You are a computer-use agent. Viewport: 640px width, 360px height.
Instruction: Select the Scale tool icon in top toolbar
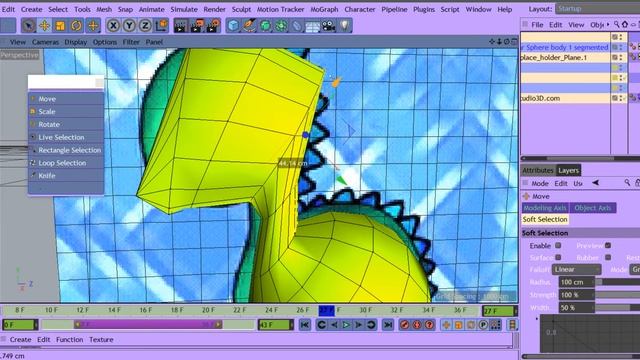pos(60,26)
